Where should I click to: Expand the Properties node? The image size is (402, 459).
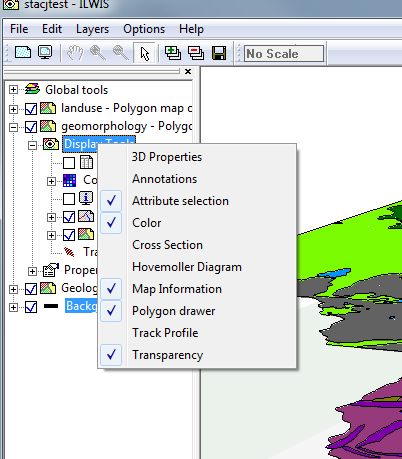coord(32,271)
